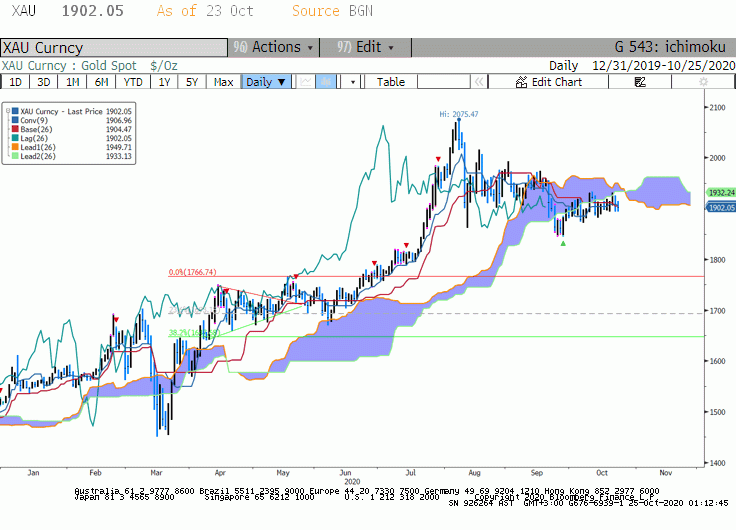Collapse the legend box expander

8,111
